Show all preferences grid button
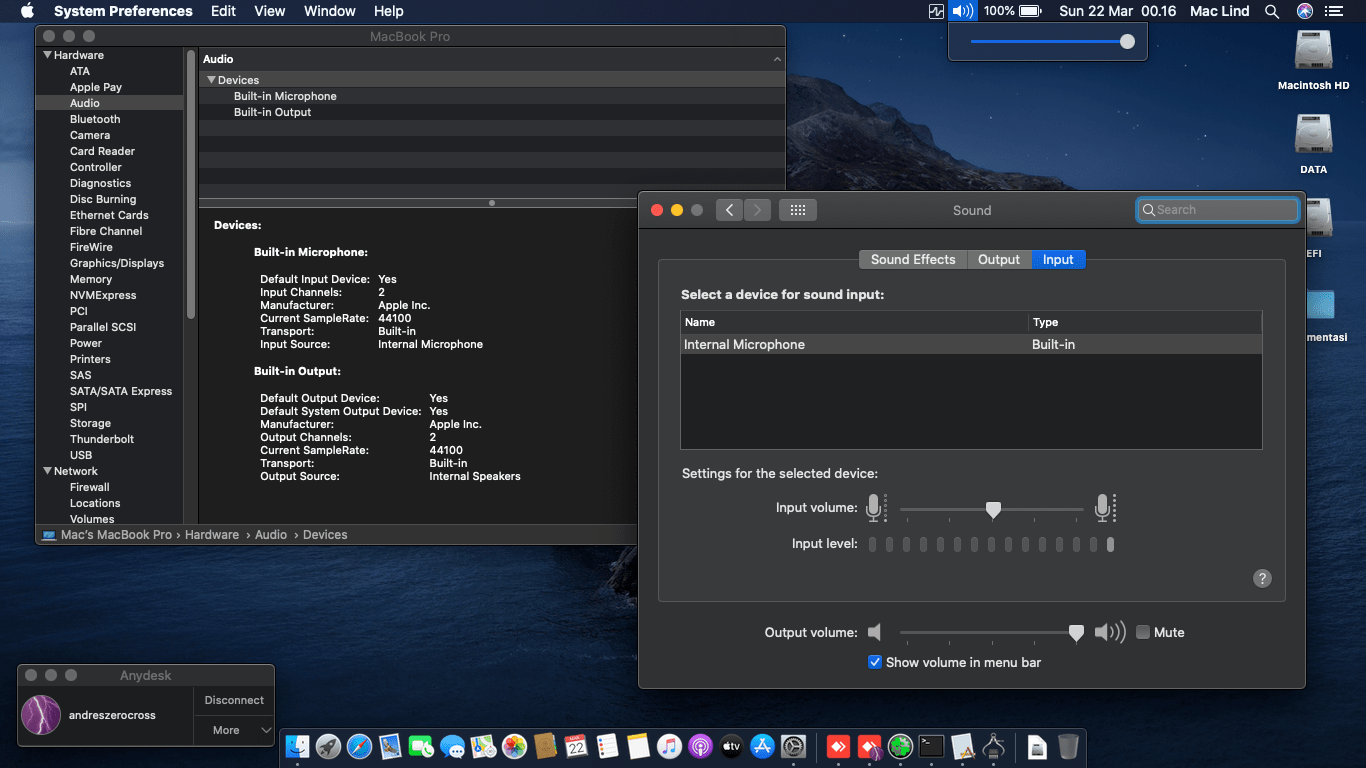 click(x=798, y=210)
